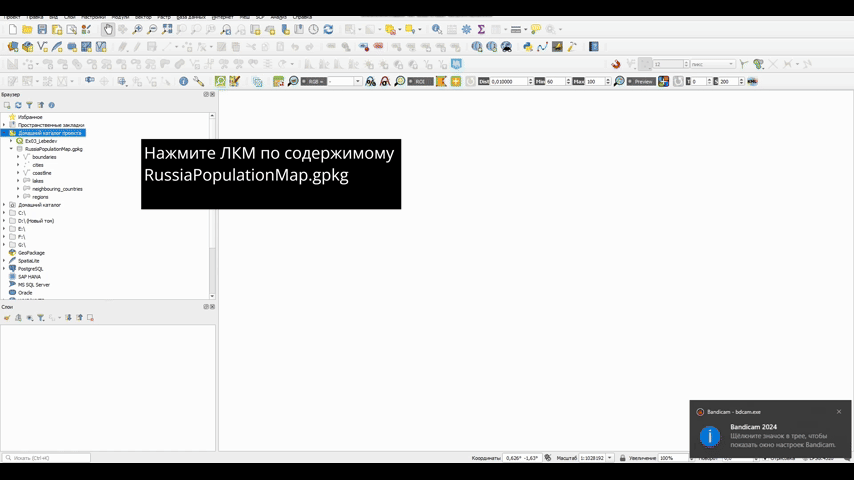This screenshot has height=480, width=854.
Task: Click the Bandicam 2024 notification text
Action: pos(754,427)
